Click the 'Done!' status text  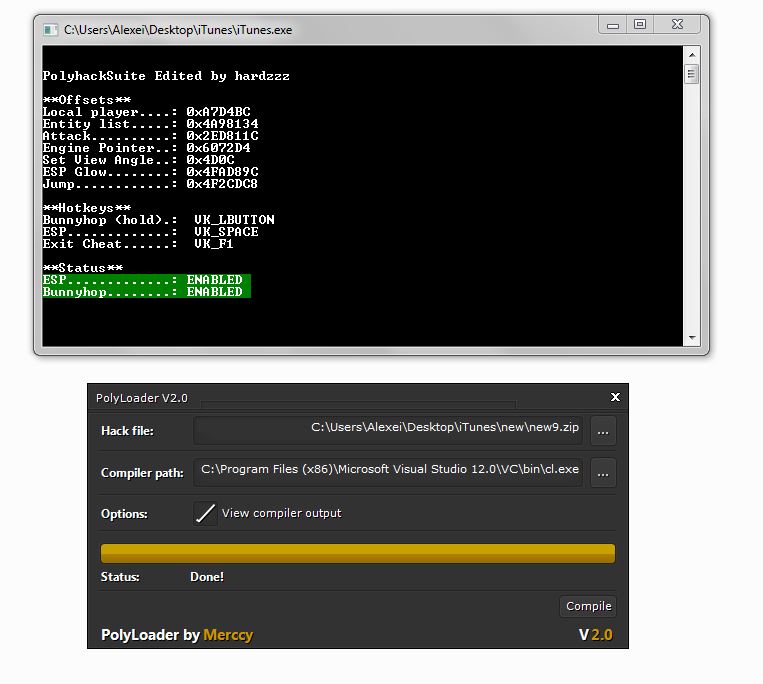tap(207, 577)
